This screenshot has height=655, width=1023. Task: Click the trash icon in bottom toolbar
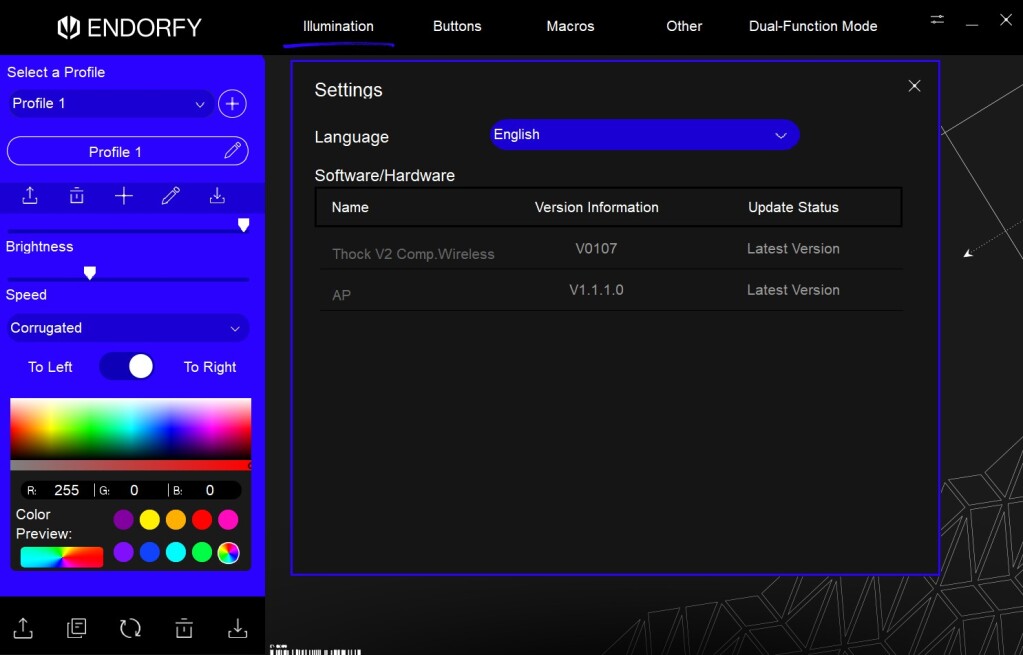[184, 628]
